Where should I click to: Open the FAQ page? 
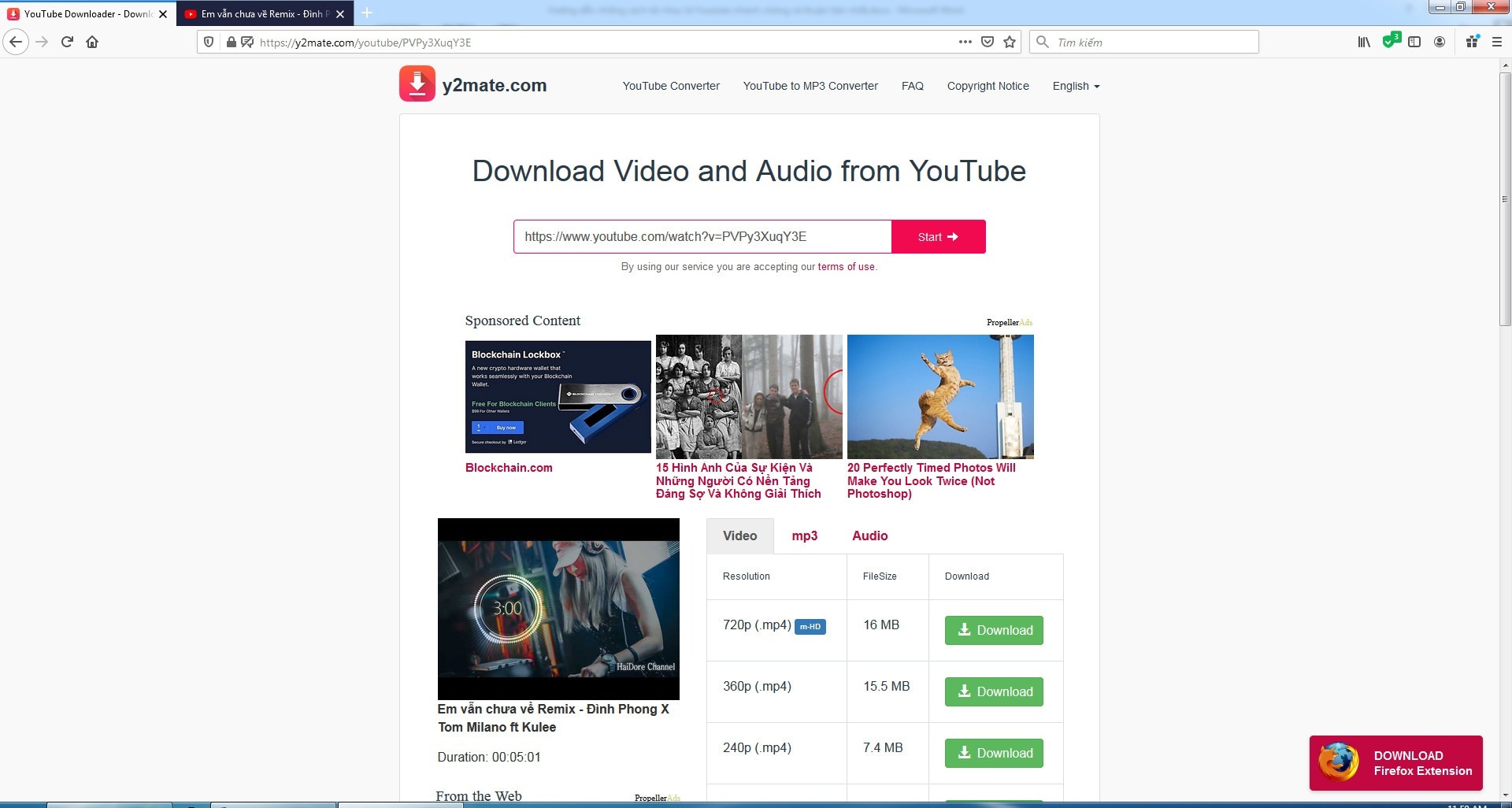913,86
